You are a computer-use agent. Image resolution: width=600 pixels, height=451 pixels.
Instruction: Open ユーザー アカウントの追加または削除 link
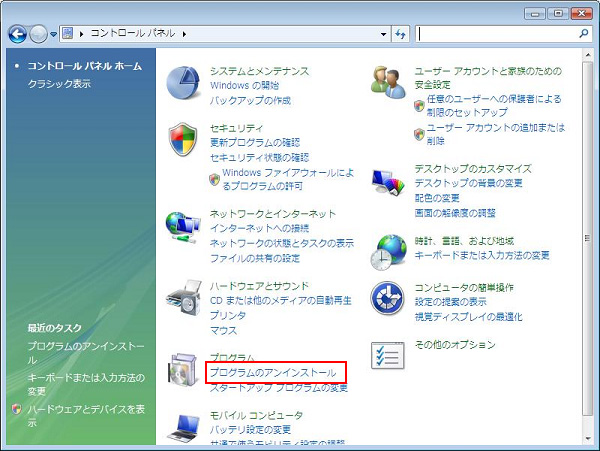pyautogui.click(x=496, y=134)
